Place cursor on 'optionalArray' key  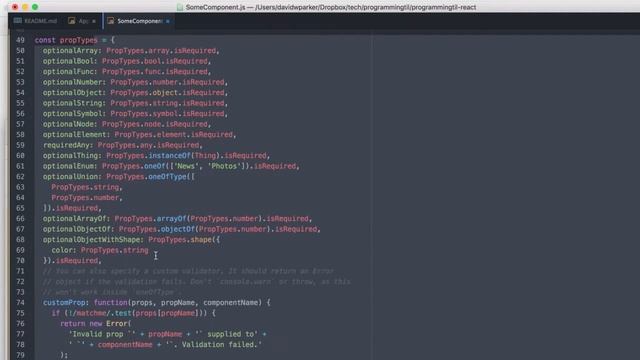[71, 51]
